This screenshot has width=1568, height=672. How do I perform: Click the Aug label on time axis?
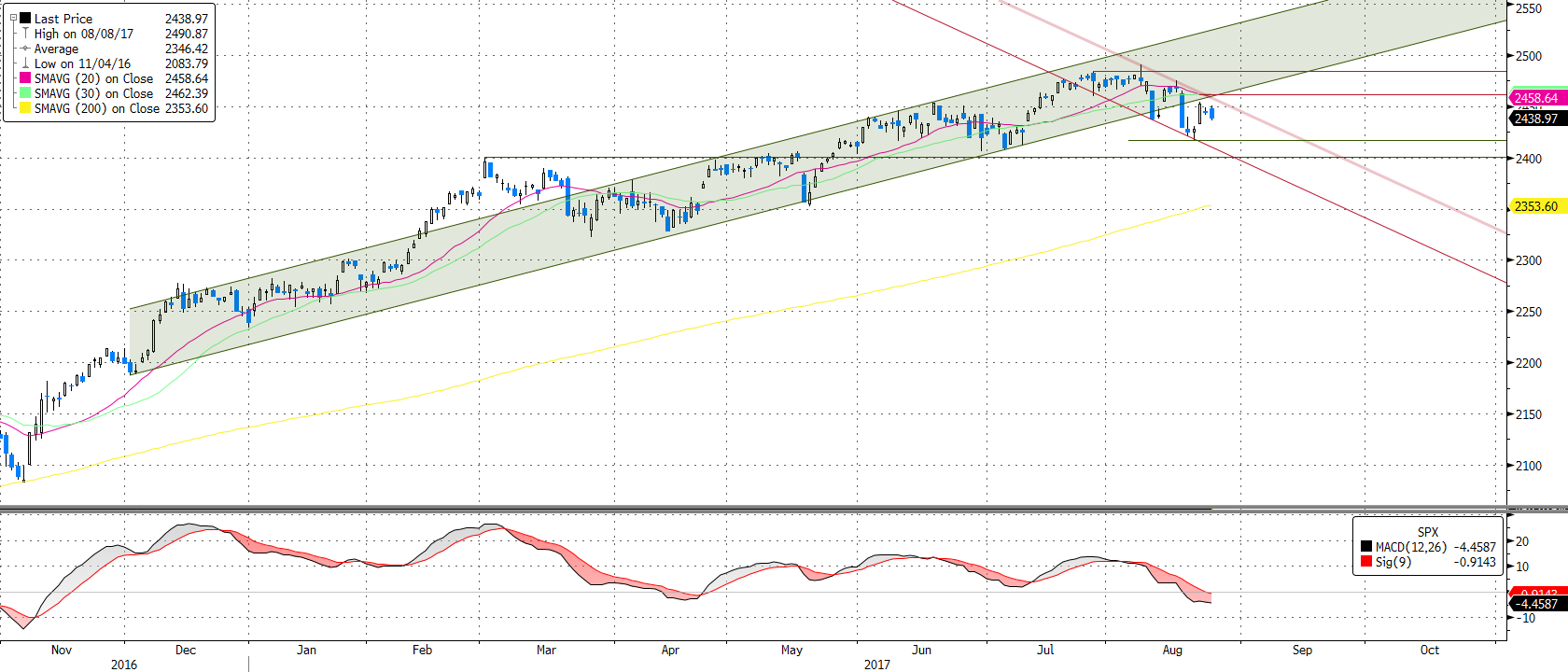1172,650
